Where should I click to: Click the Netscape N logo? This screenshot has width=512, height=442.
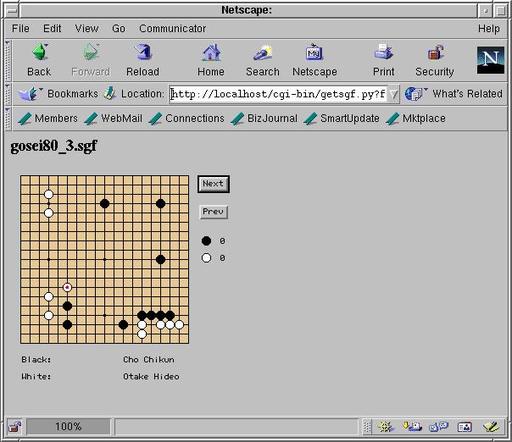490,60
